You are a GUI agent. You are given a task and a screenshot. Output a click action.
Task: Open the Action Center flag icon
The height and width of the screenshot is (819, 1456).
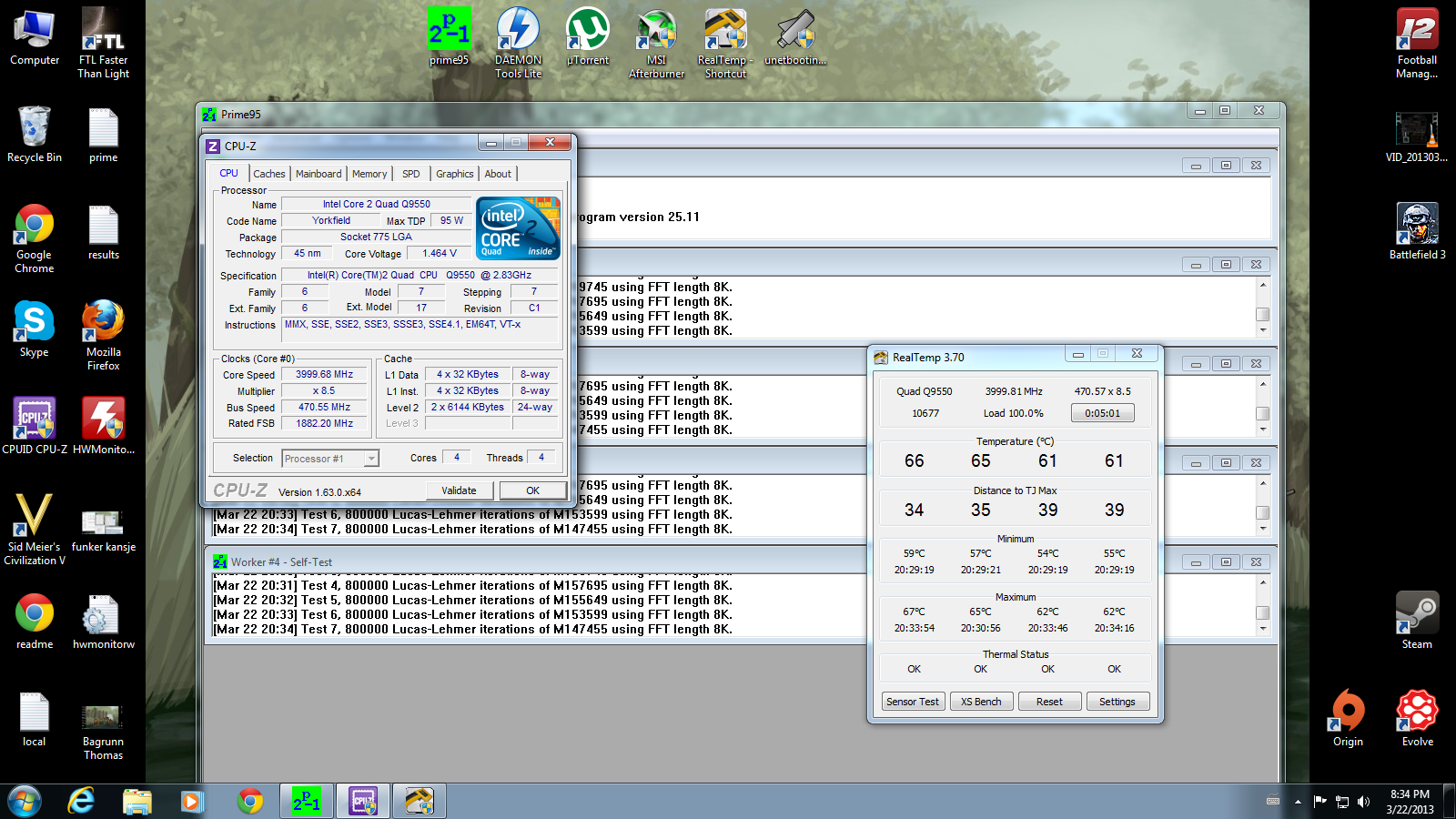tap(1320, 802)
